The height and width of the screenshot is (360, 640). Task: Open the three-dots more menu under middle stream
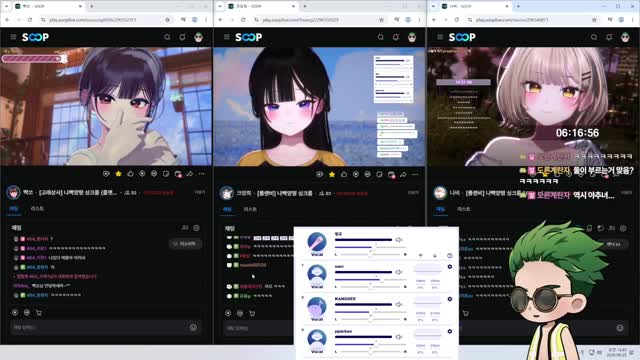pyautogui.click(x=415, y=175)
